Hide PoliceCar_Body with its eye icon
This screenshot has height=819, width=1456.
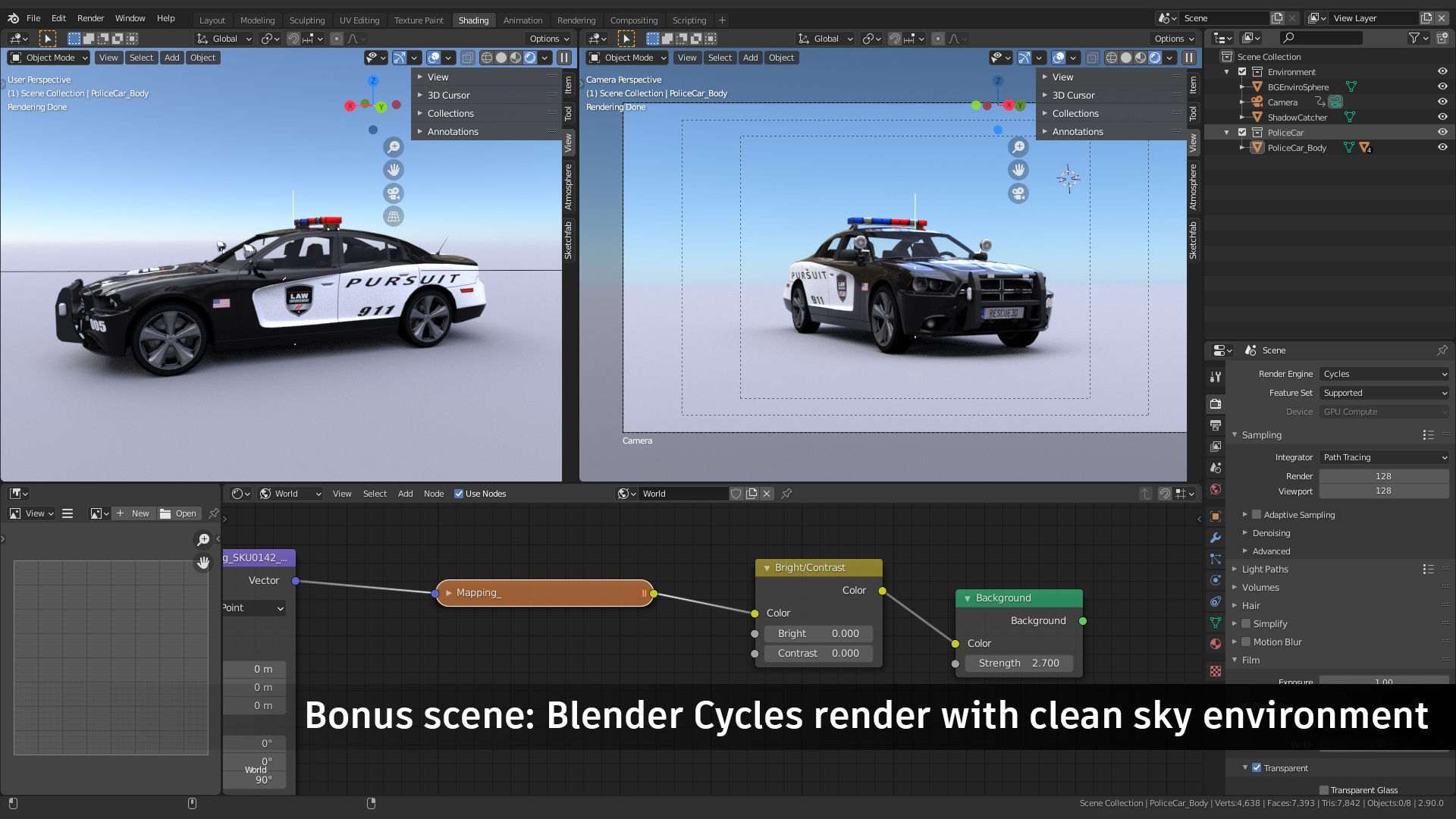[1442, 147]
